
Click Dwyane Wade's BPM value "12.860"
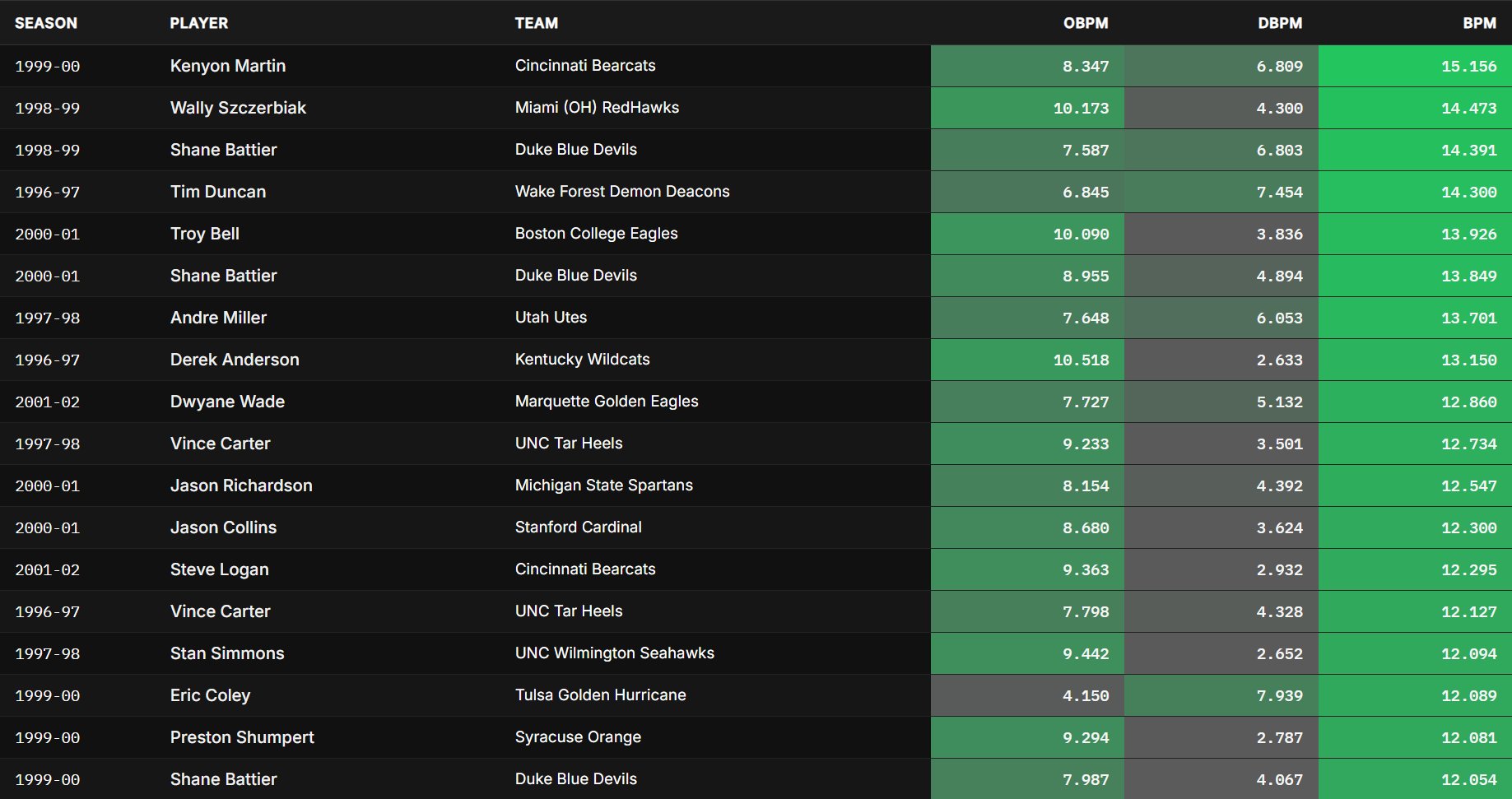(x=1469, y=402)
